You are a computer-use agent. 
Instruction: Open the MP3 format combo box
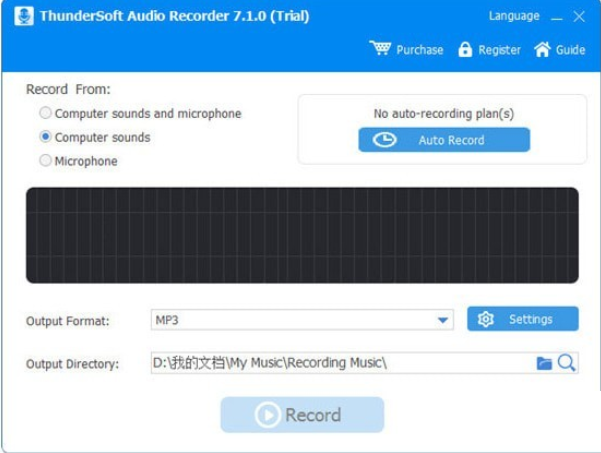(302, 320)
